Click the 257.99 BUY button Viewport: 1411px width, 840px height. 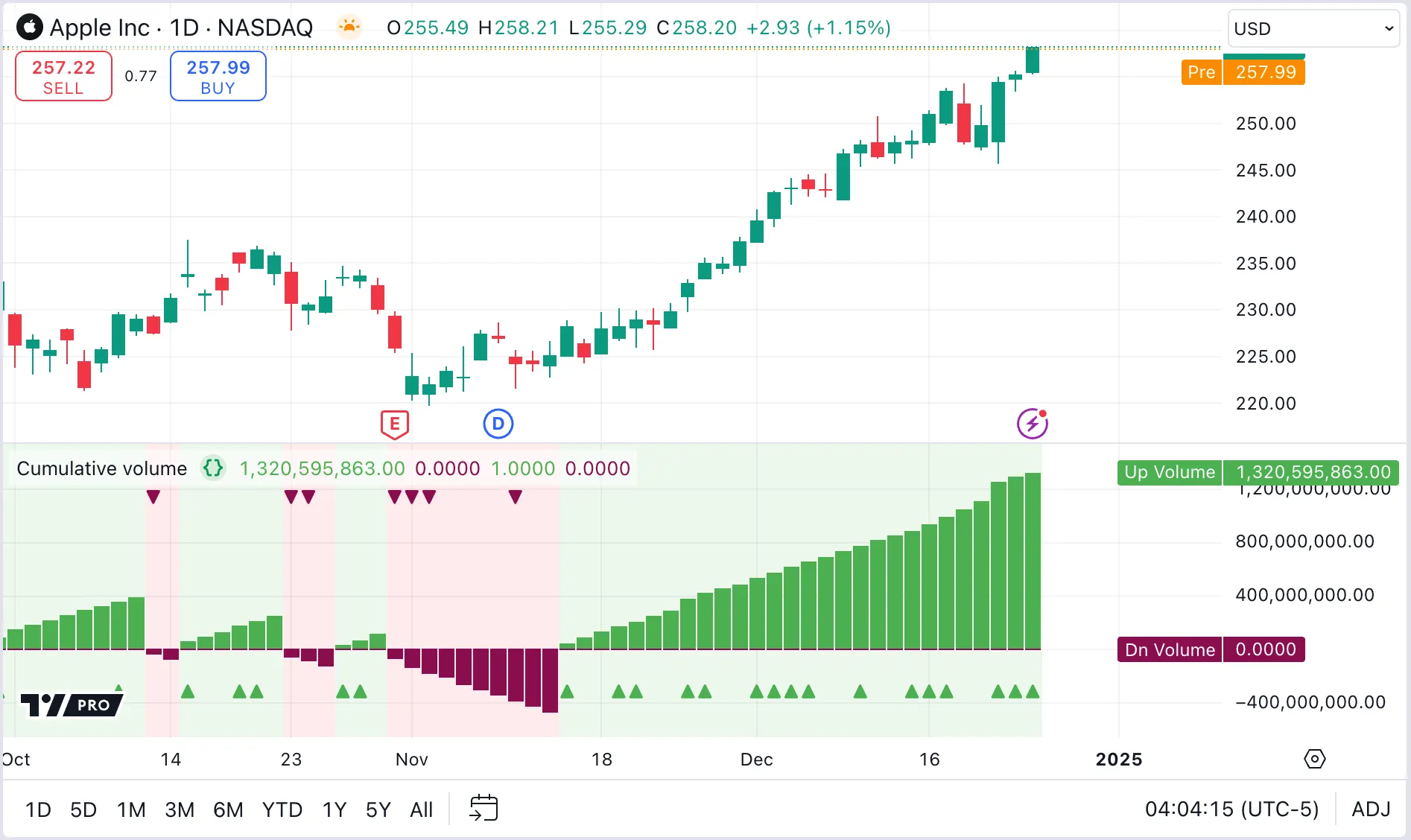(x=218, y=76)
